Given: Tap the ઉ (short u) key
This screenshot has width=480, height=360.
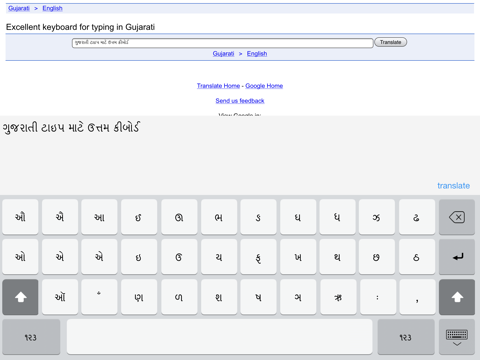Looking at the screenshot, I should 179,257.
